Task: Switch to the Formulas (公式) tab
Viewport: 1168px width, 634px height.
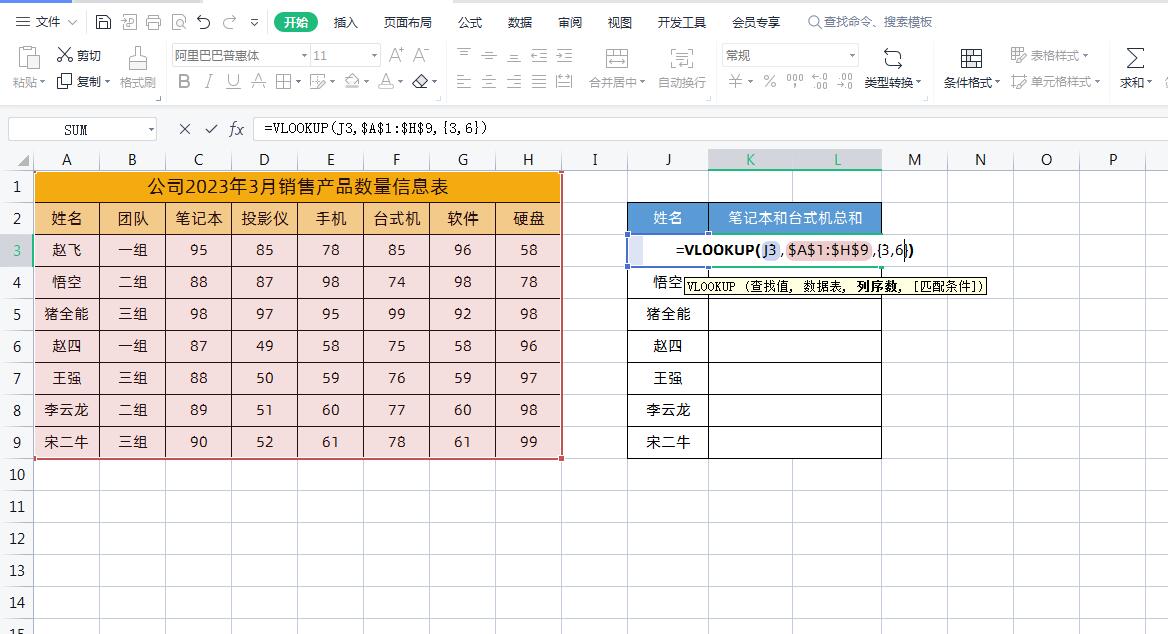Action: [470, 22]
